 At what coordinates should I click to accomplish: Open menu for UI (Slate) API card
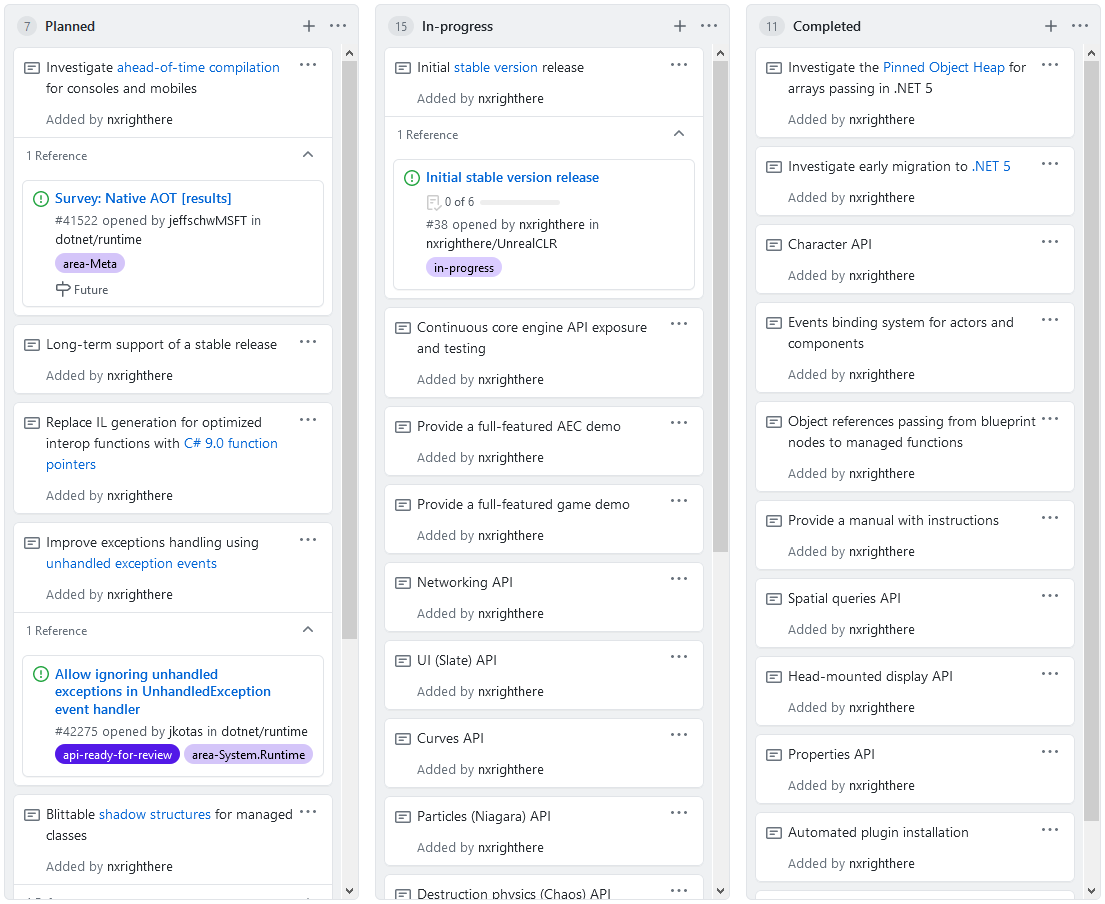(x=679, y=657)
